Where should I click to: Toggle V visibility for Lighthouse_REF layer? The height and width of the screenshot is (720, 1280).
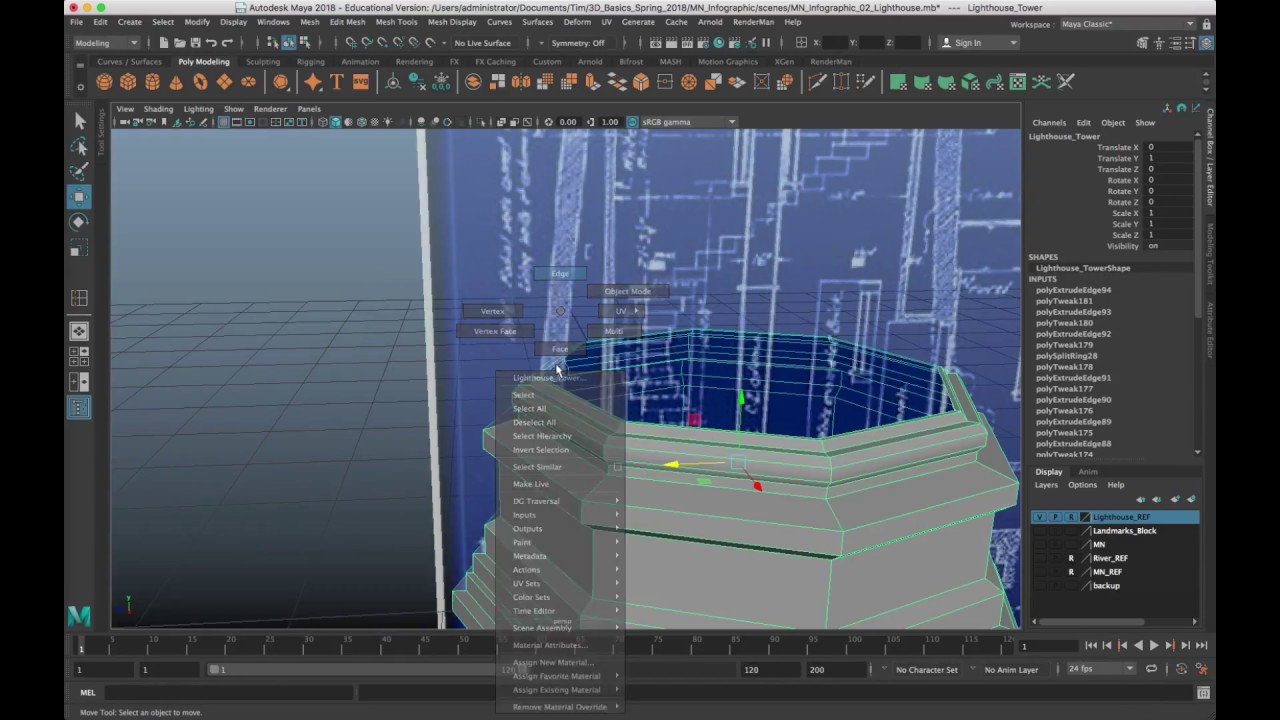(x=1040, y=517)
